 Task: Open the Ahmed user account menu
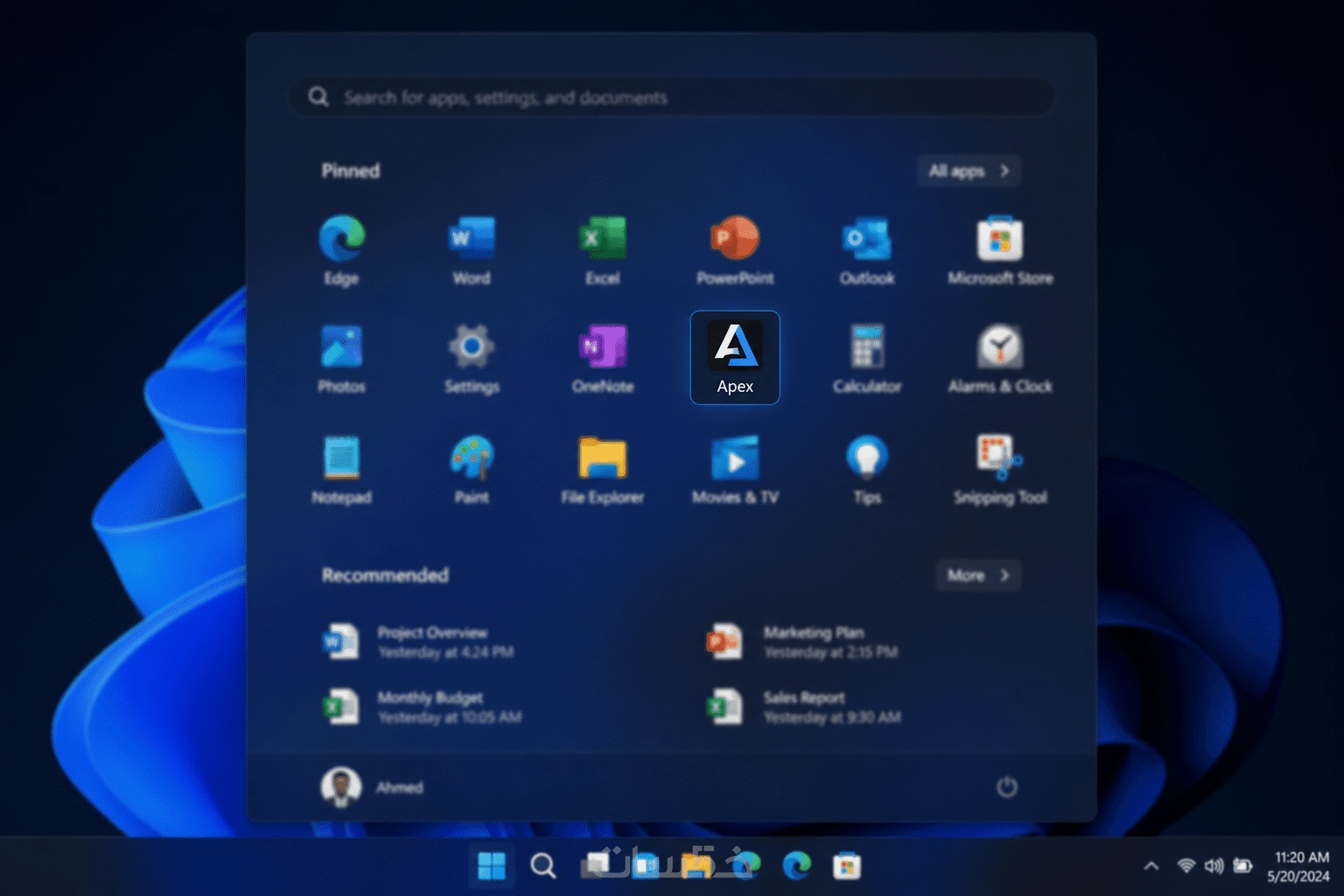(372, 787)
